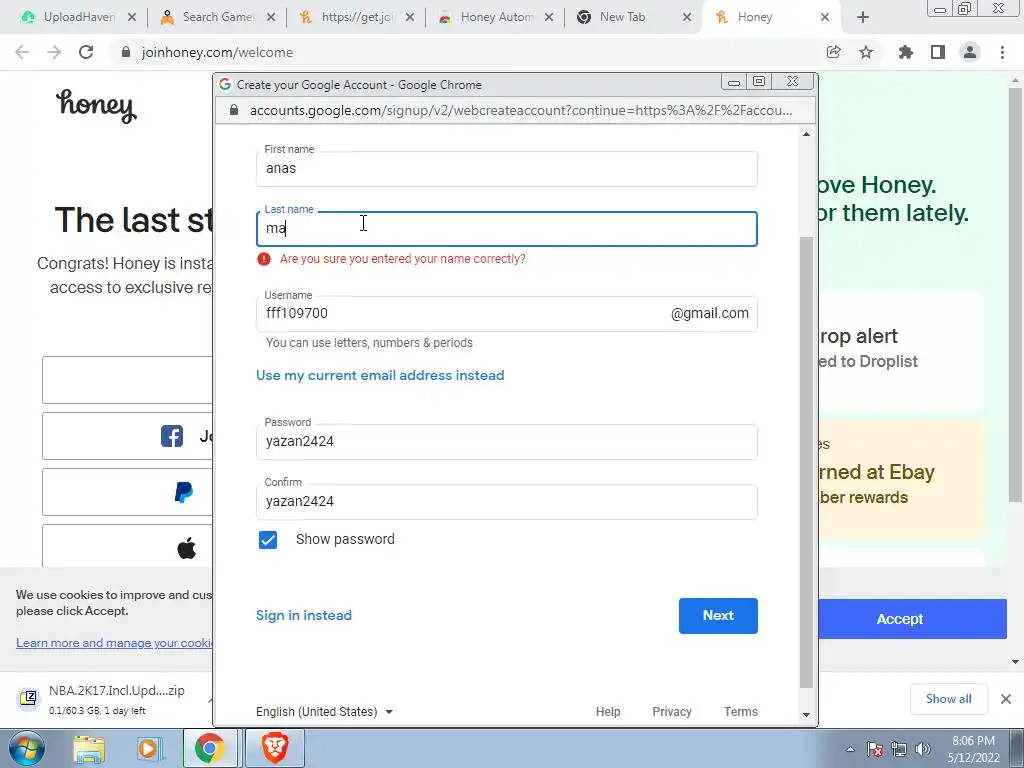Click the popup scrollbar down arrow
The image size is (1024, 768).
(x=807, y=714)
